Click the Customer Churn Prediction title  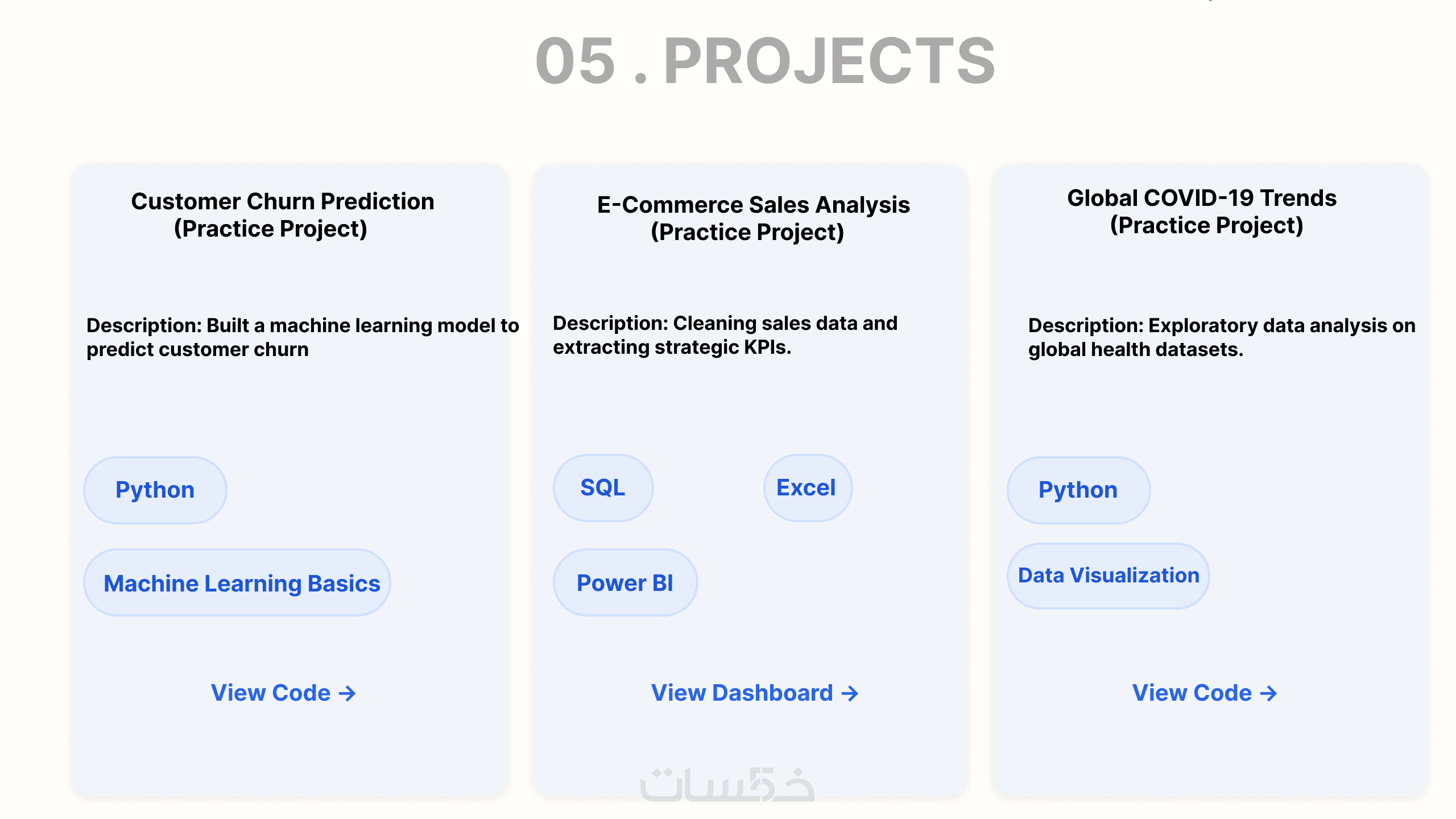point(282,215)
